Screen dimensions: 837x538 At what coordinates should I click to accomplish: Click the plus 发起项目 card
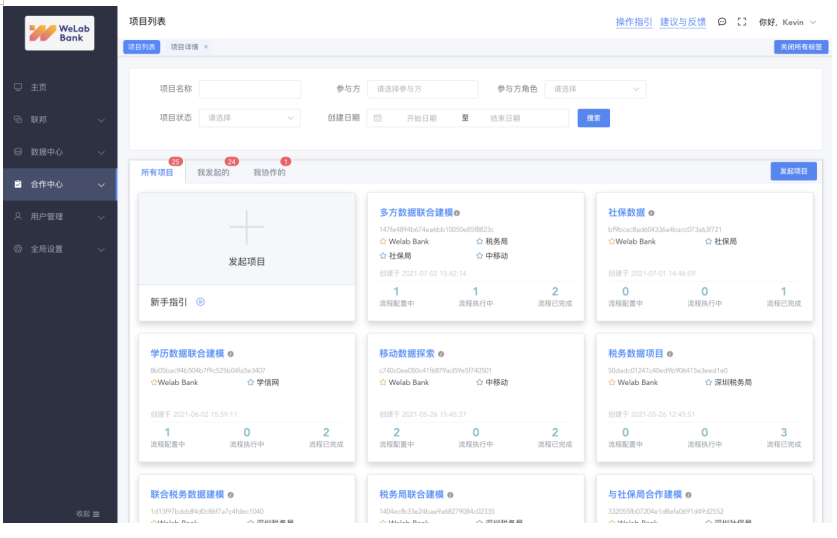[247, 239]
